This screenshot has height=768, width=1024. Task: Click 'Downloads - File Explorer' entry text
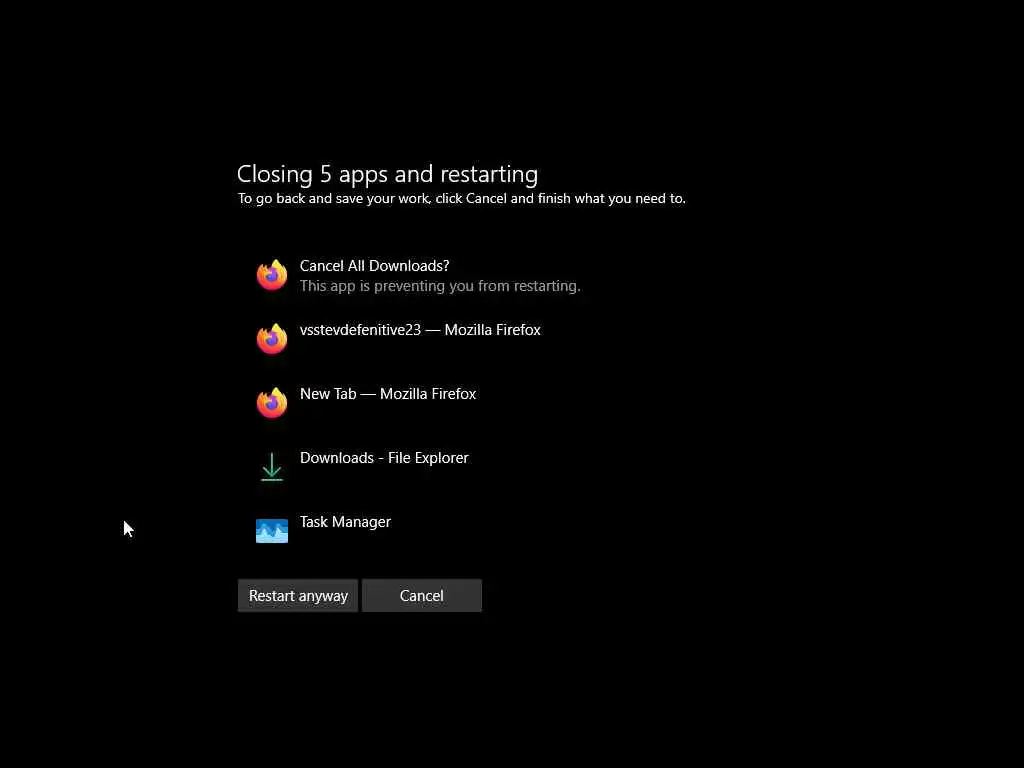pyautogui.click(x=384, y=458)
